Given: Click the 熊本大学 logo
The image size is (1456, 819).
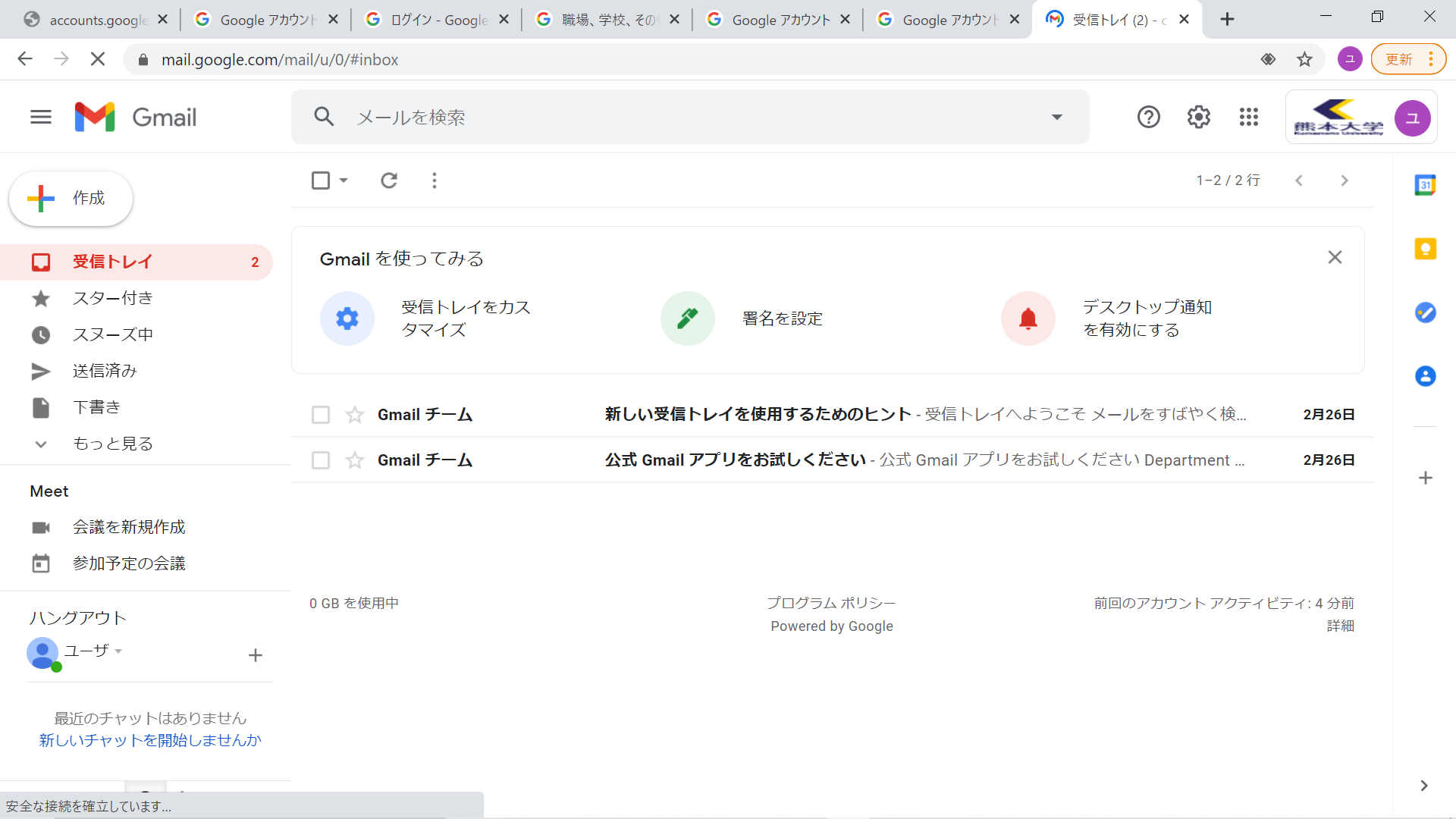Looking at the screenshot, I should tap(1338, 118).
